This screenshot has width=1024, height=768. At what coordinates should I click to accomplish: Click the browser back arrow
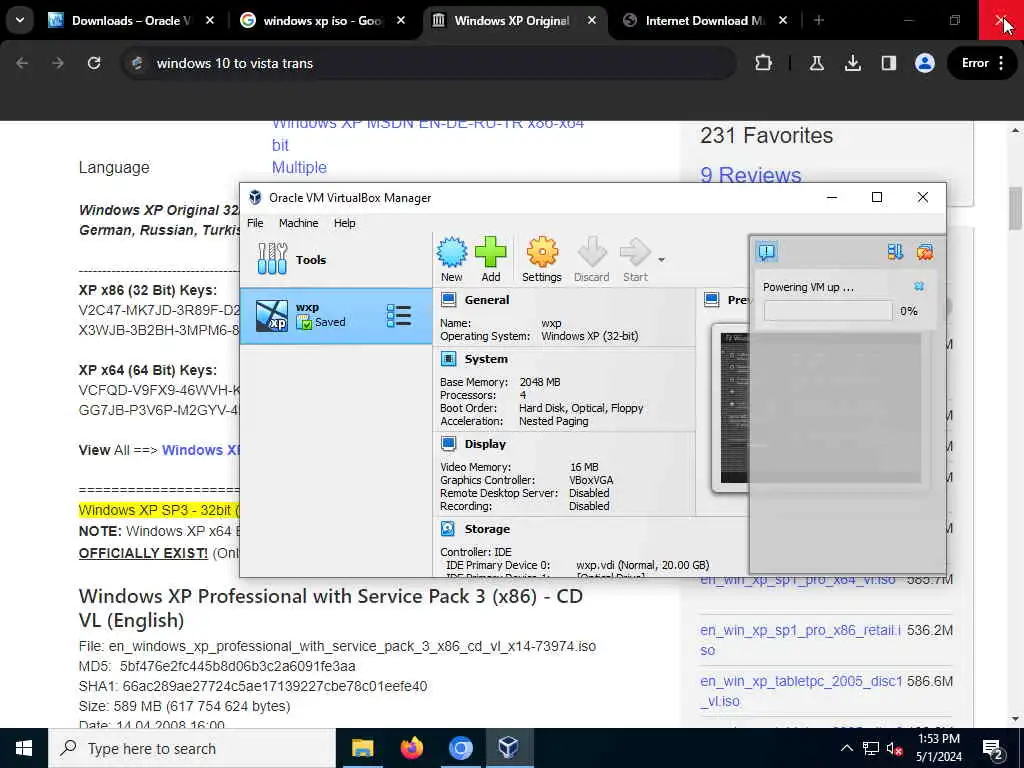pos(22,63)
